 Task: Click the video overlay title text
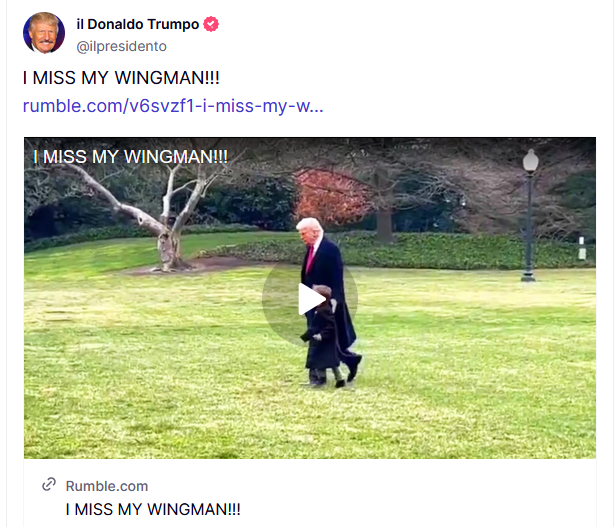[x=130, y=157]
